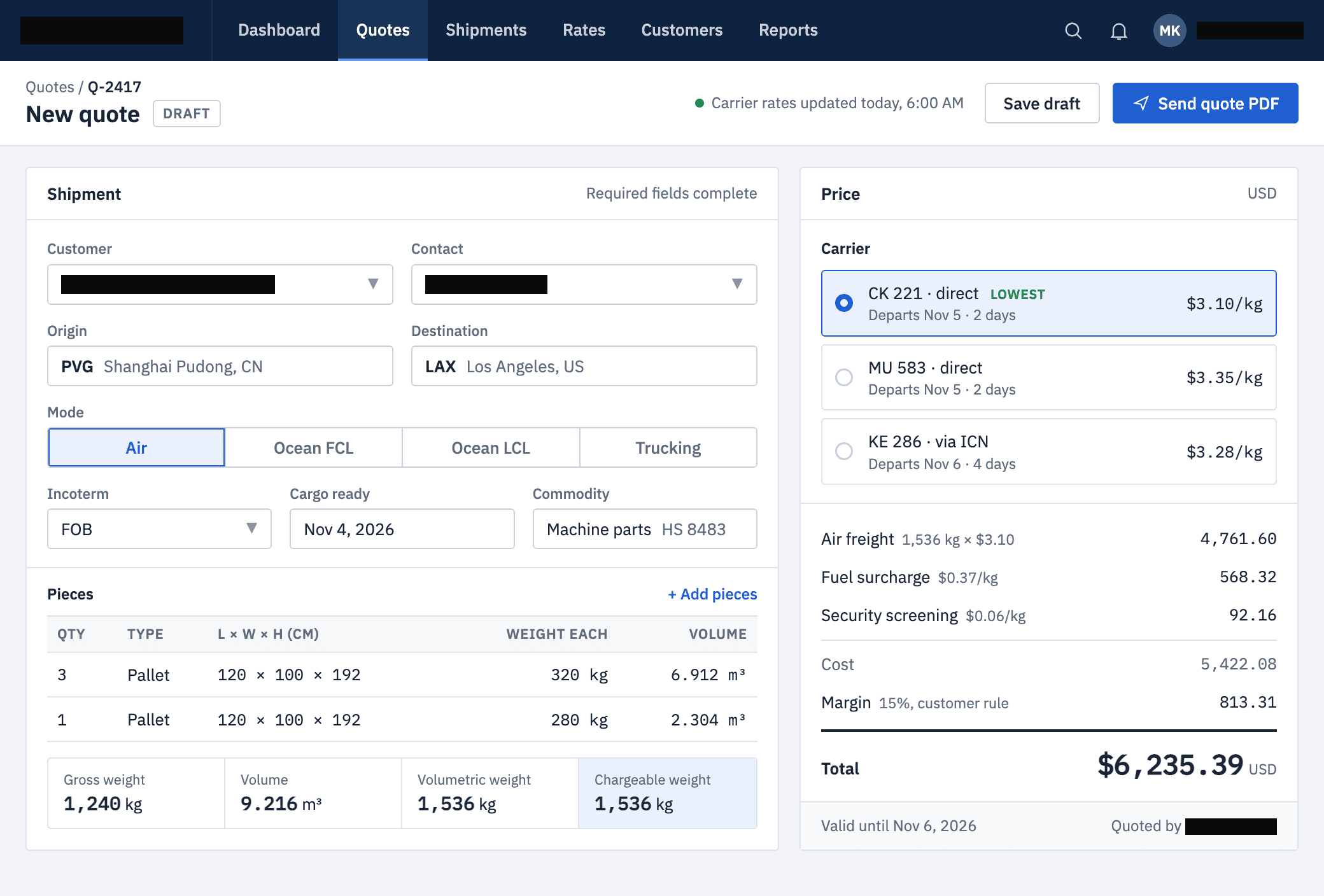The width and height of the screenshot is (1324, 896).
Task: Click the Fuel surcharge 568.32 value
Action: point(1248,577)
